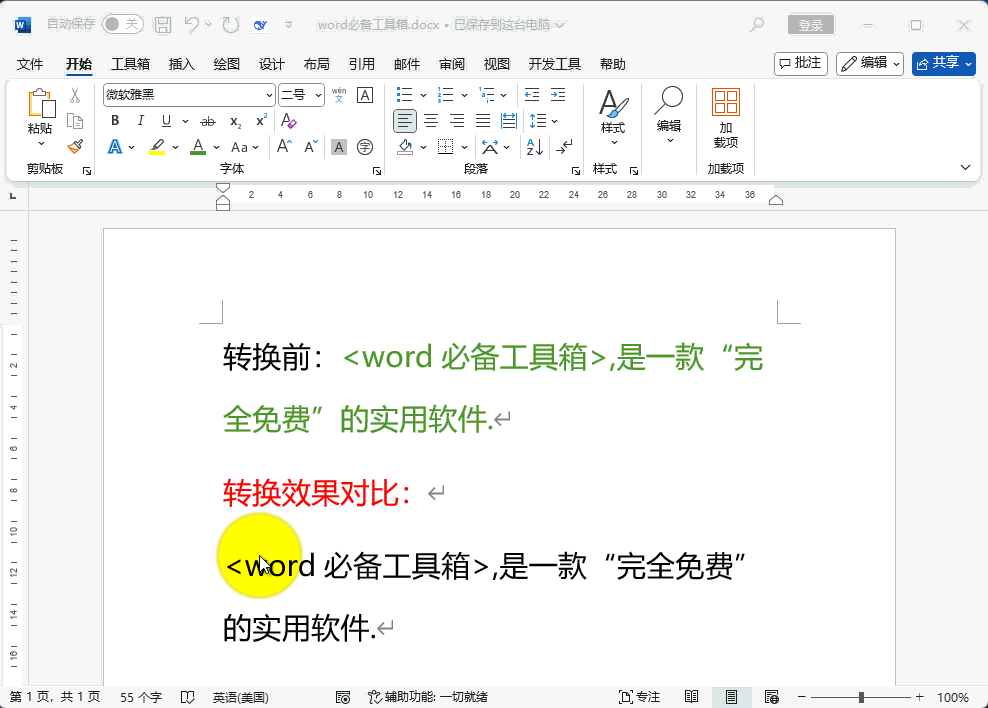This screenshot has width=988, height=708.
Task: Click the italic I icon
Action: coord(141,121)
